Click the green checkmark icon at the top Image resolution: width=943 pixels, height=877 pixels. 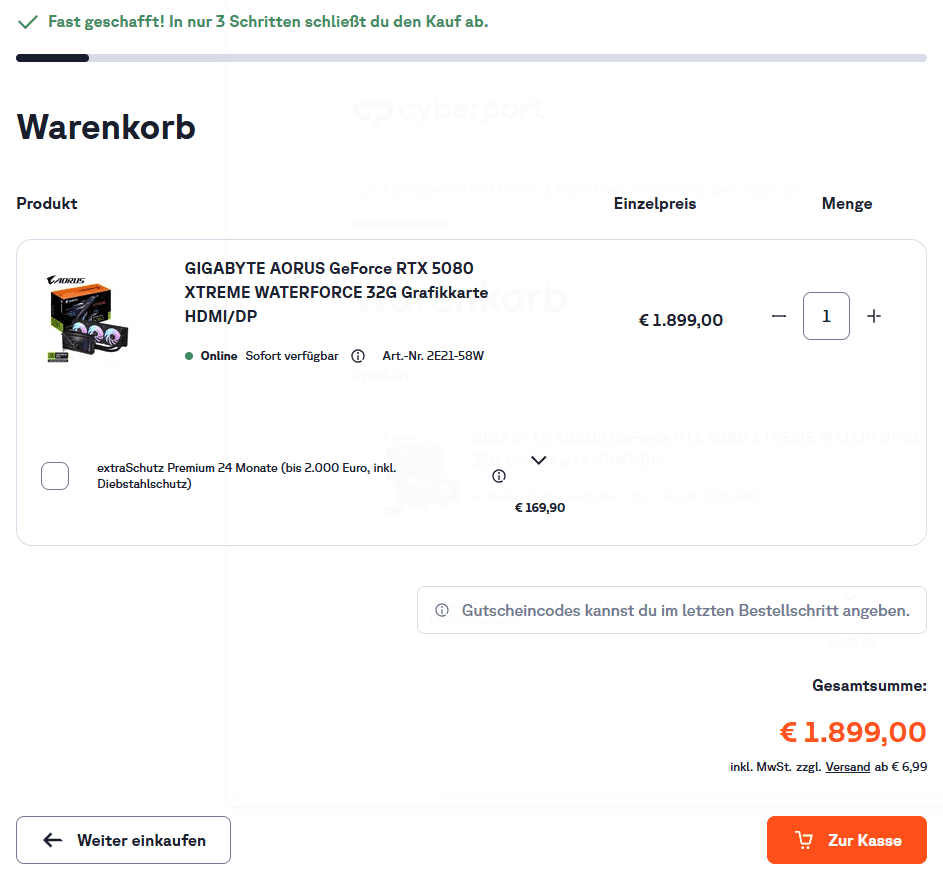(x=28, y=22)
